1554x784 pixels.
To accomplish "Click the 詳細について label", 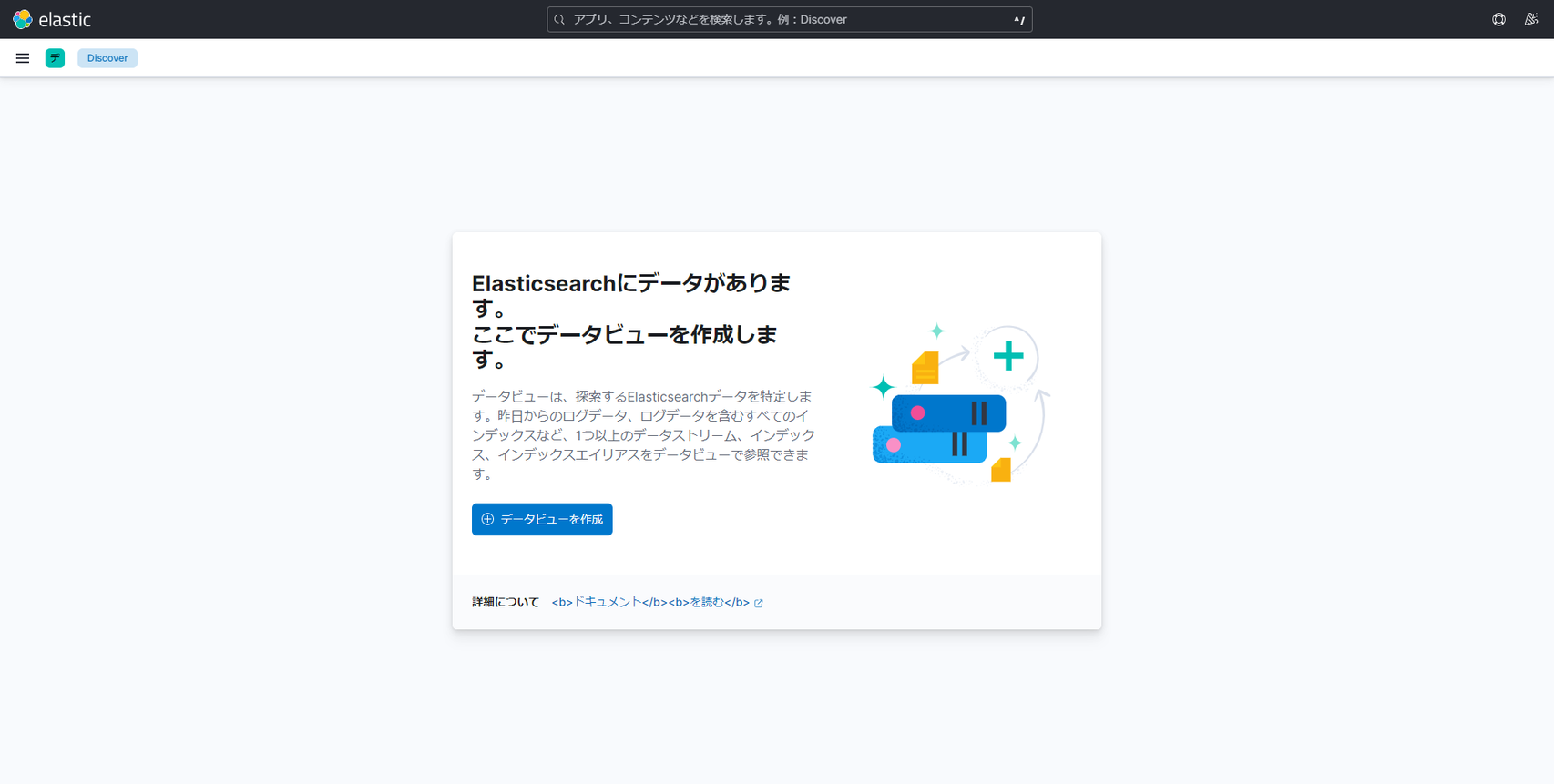I will coord(506,602).
